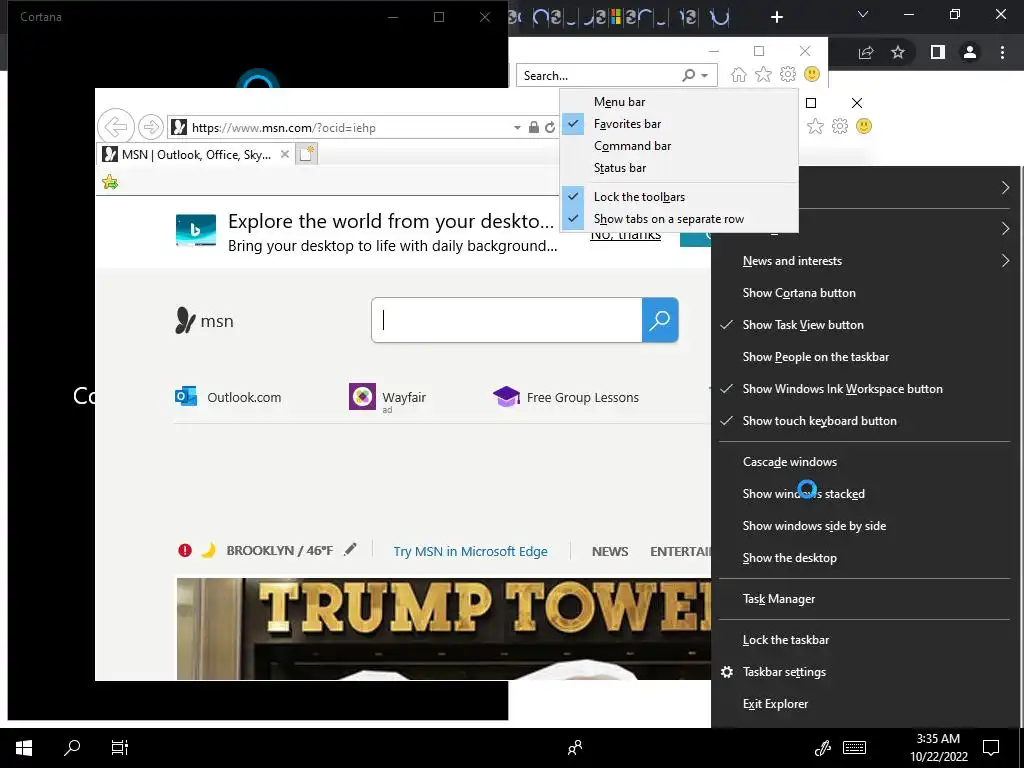Refresh the MSN page in Internet Explorer
The width and height of the screenshot is (1024, 768).
tap(550, 127)
